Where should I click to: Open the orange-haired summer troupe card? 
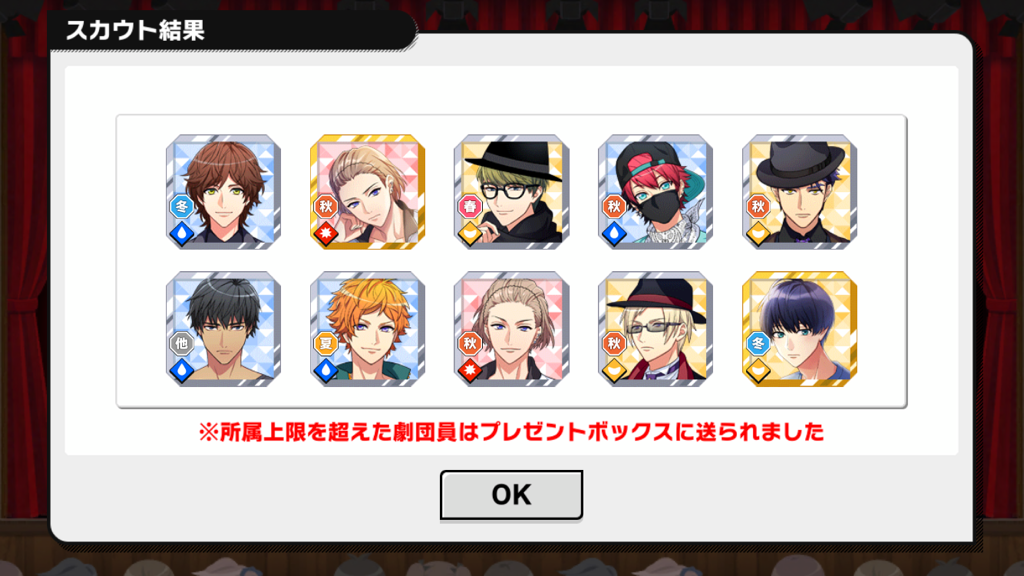pyautogui.click(x=368, y=329)
